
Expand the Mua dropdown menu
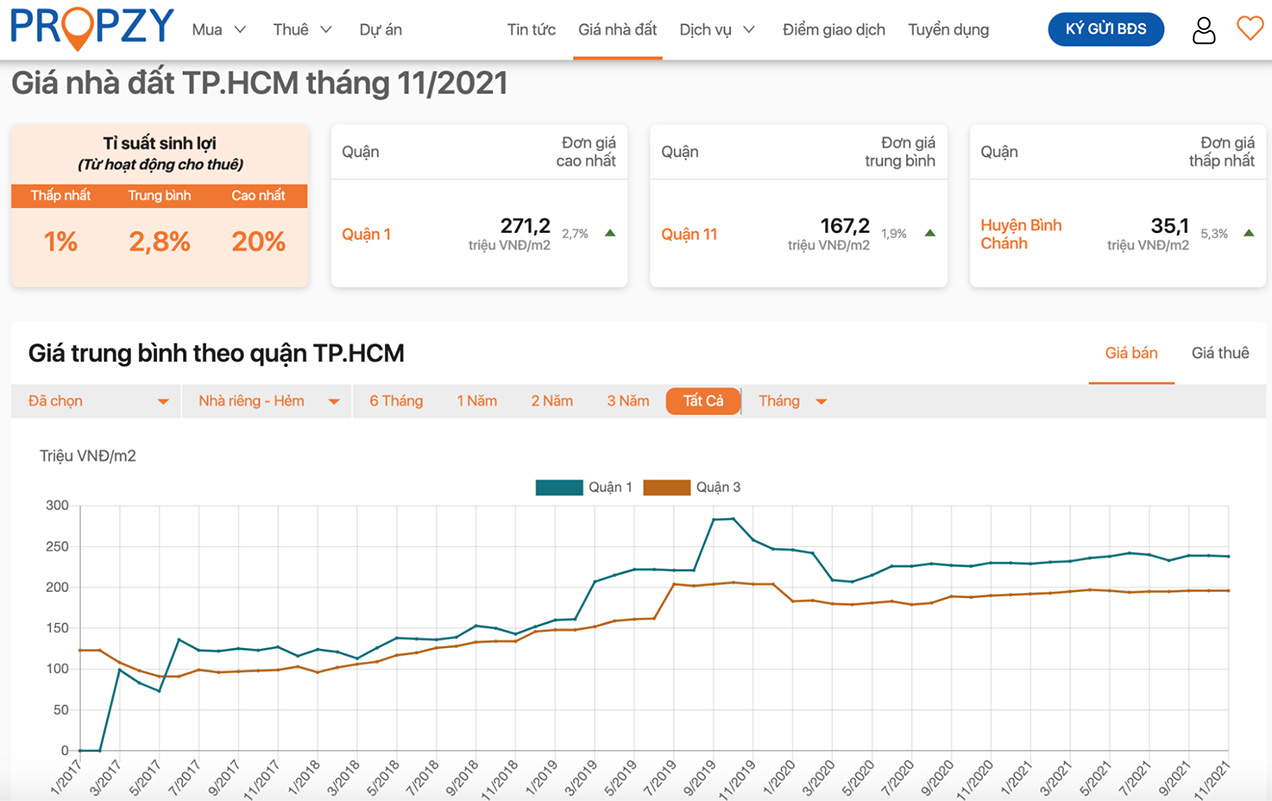tap(219, 30)
